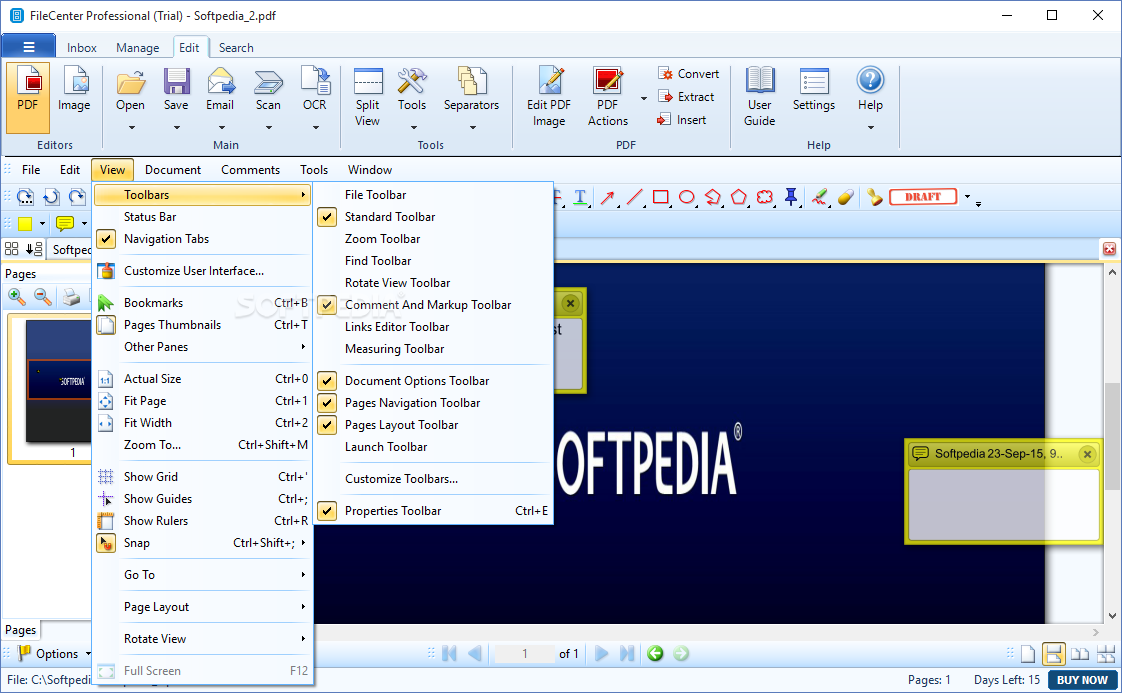This screenshot has width=1122, height=693.
Task: Zoom out on page thumbnails
Action: (43, 296)
